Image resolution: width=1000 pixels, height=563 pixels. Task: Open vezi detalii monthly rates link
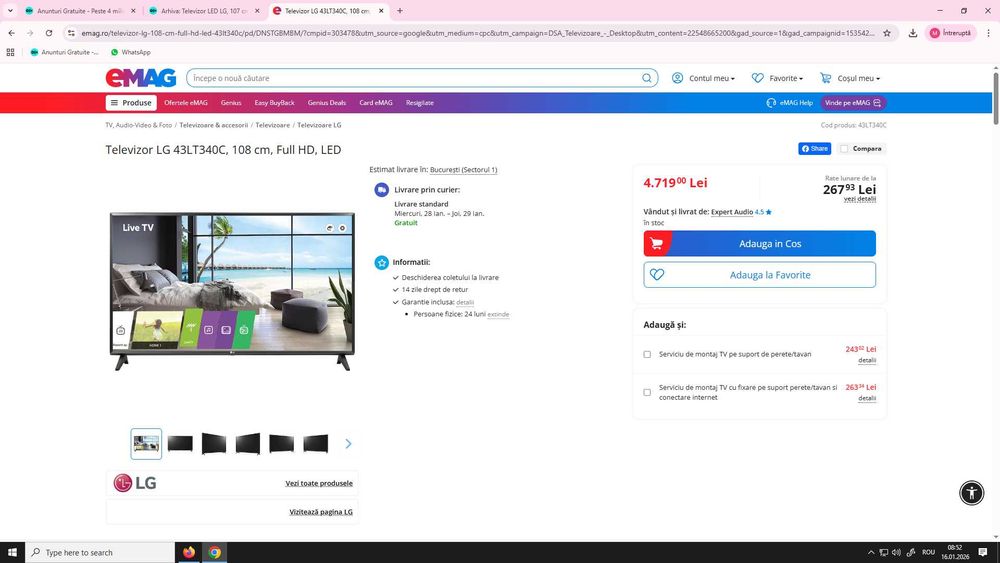tap(860, 199)
